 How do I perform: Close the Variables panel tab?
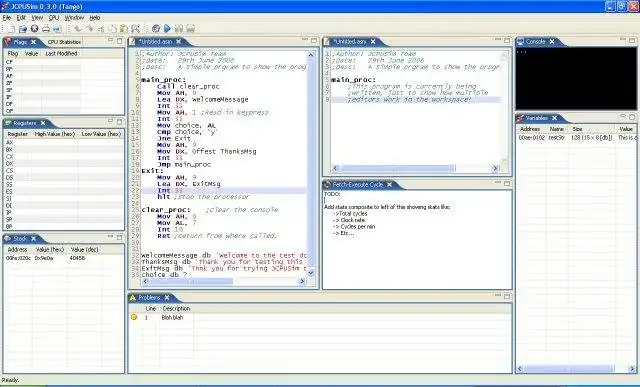click(x=555, y=118)
